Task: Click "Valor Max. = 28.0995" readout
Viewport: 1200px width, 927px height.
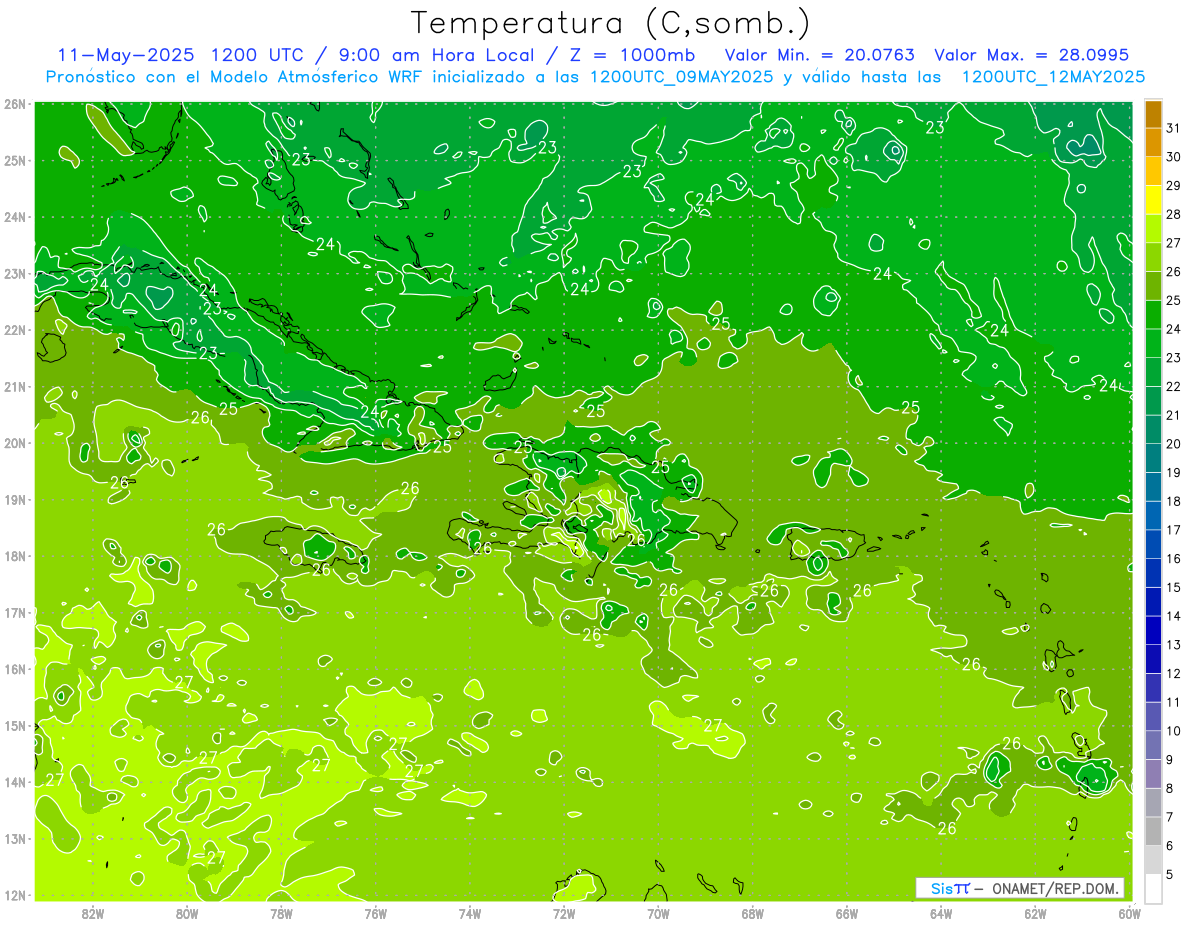Action: [x=1031, y=55]
